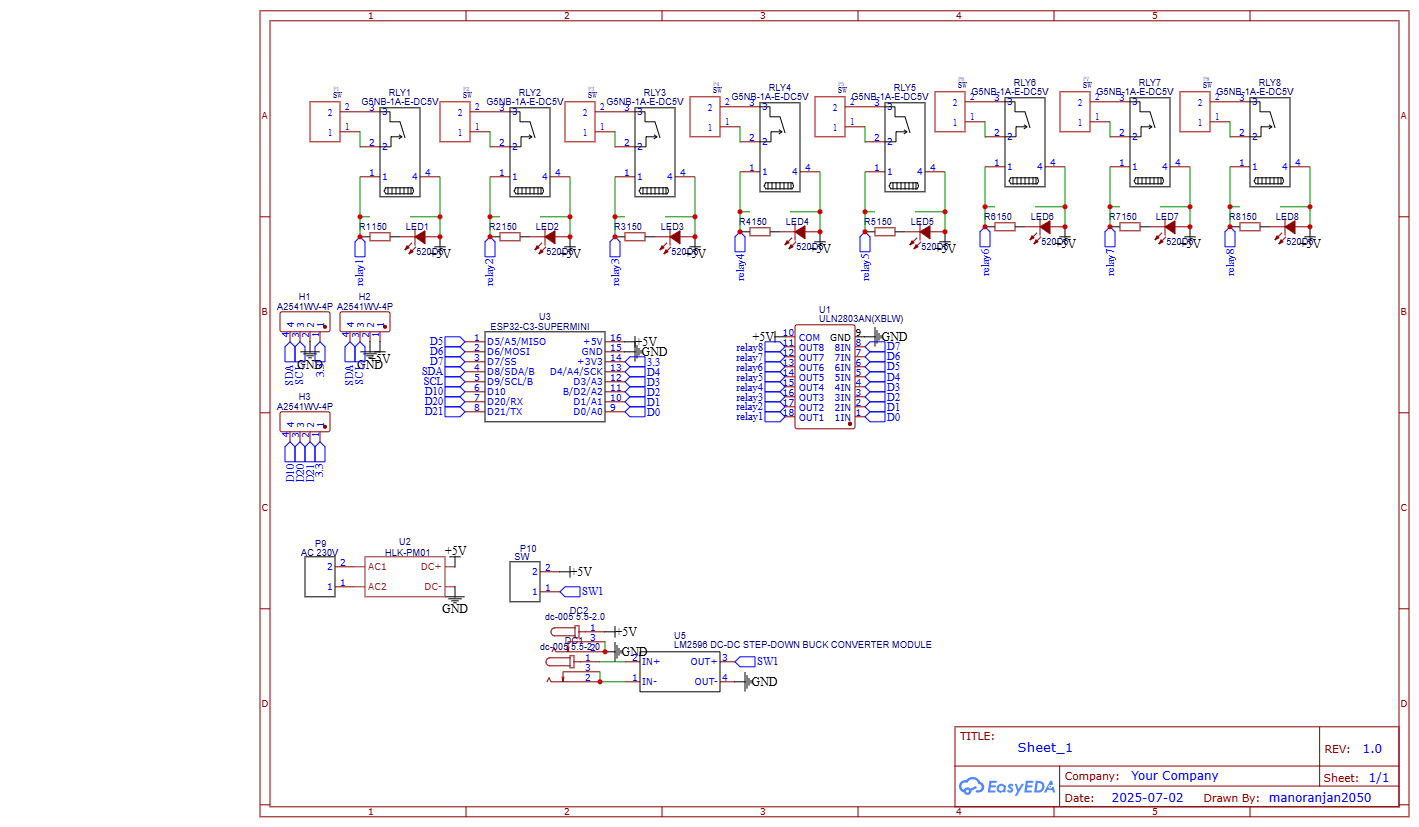Viewport: 1419px width, 827px height.
Task: Click the "OUT-" pin on LM2596 module
Action: [706, 681]
